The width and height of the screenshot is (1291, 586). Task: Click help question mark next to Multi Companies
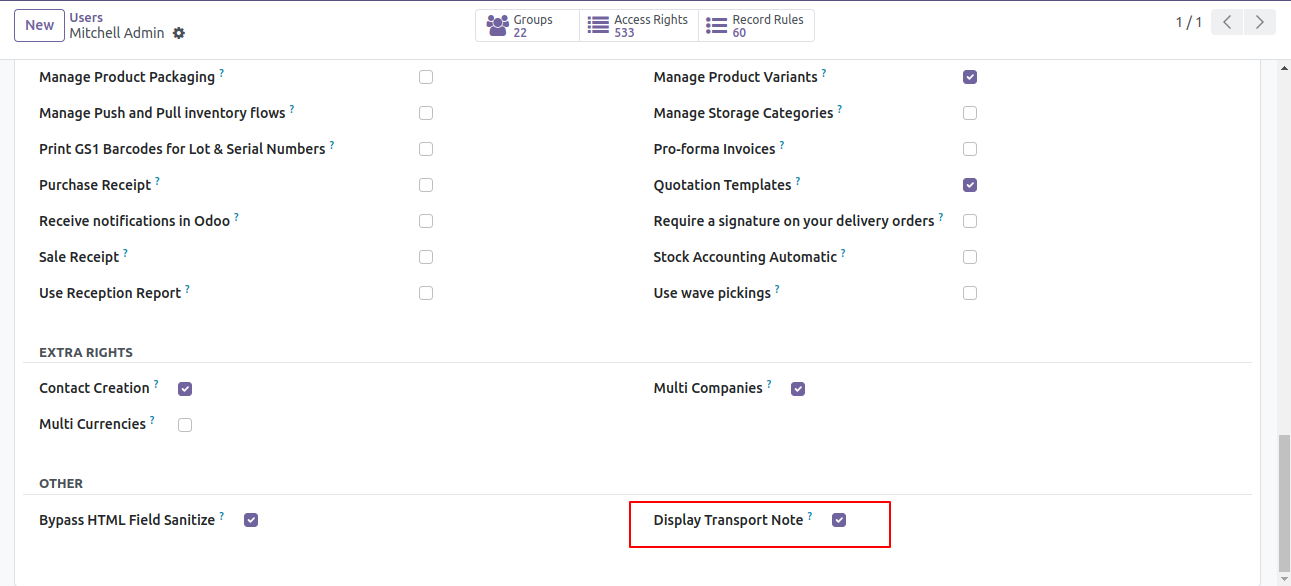pyautogui.click(x=769, y=384)
